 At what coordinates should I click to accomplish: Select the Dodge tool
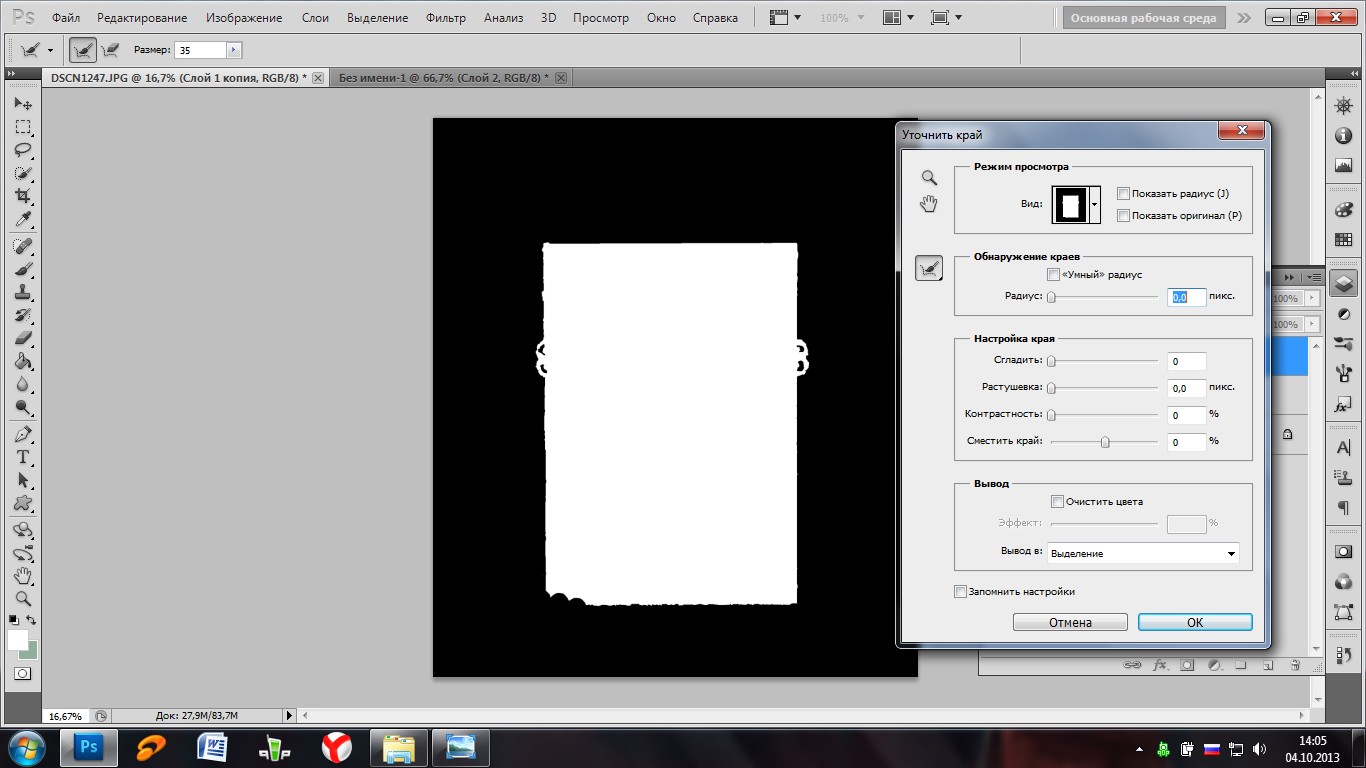click(23, 407)
